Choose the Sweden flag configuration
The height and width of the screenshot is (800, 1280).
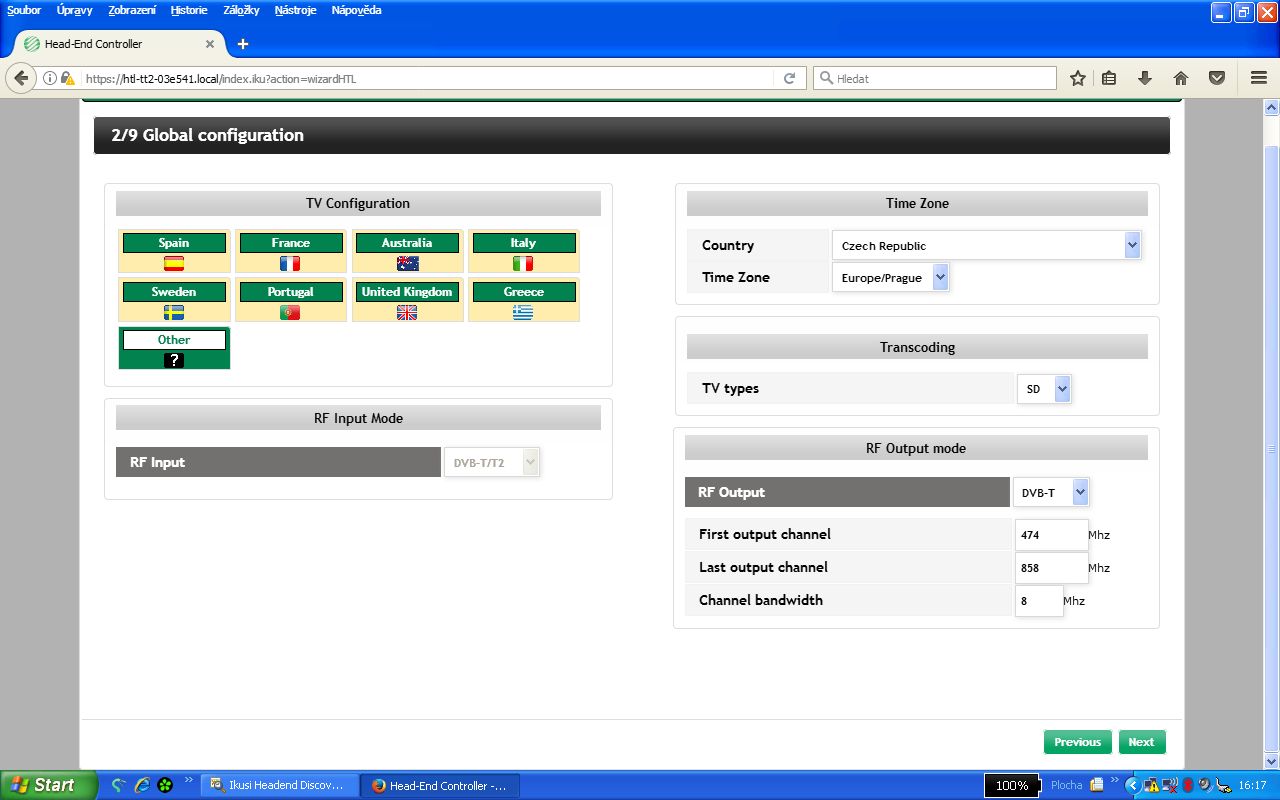174,312
